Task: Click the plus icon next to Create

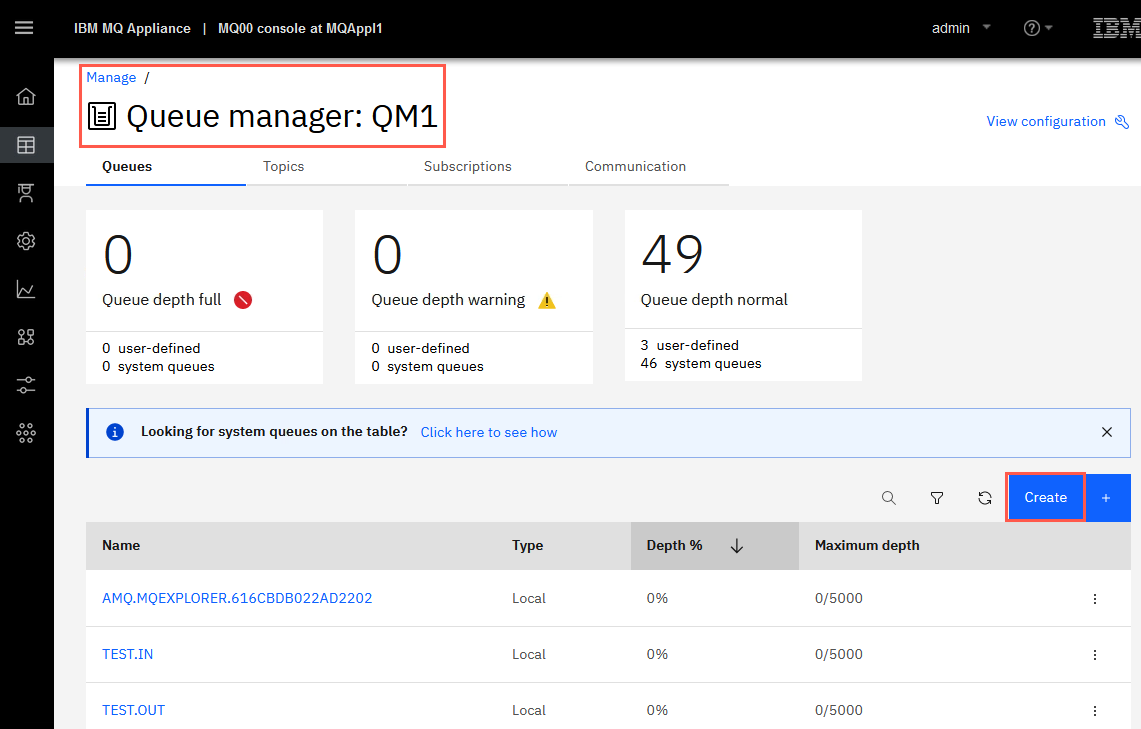Action: coord(1106,498)
